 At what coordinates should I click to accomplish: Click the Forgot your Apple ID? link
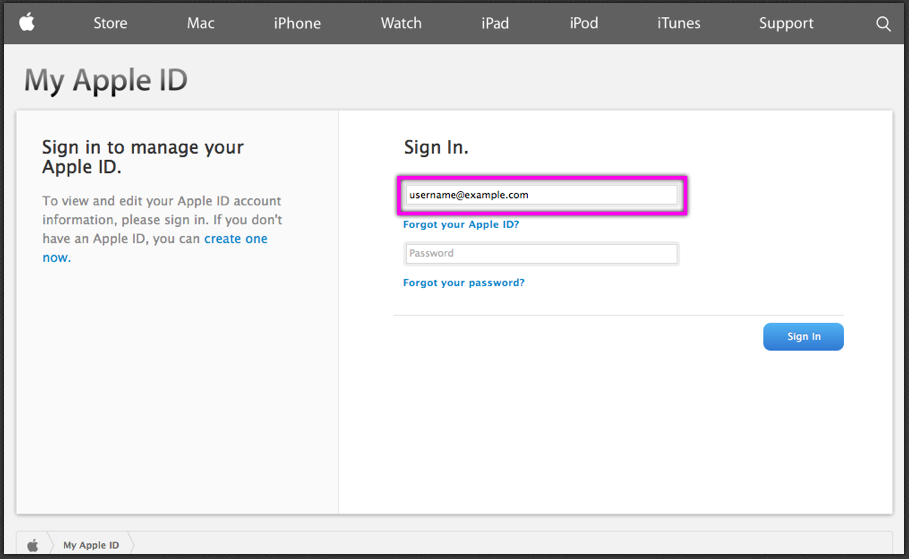(461, 224)
